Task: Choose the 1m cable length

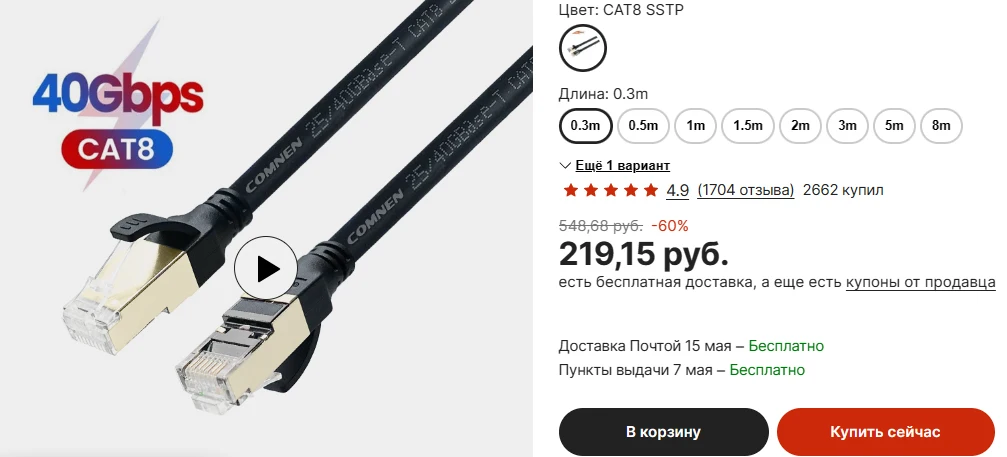Action: tap(696, 126)
